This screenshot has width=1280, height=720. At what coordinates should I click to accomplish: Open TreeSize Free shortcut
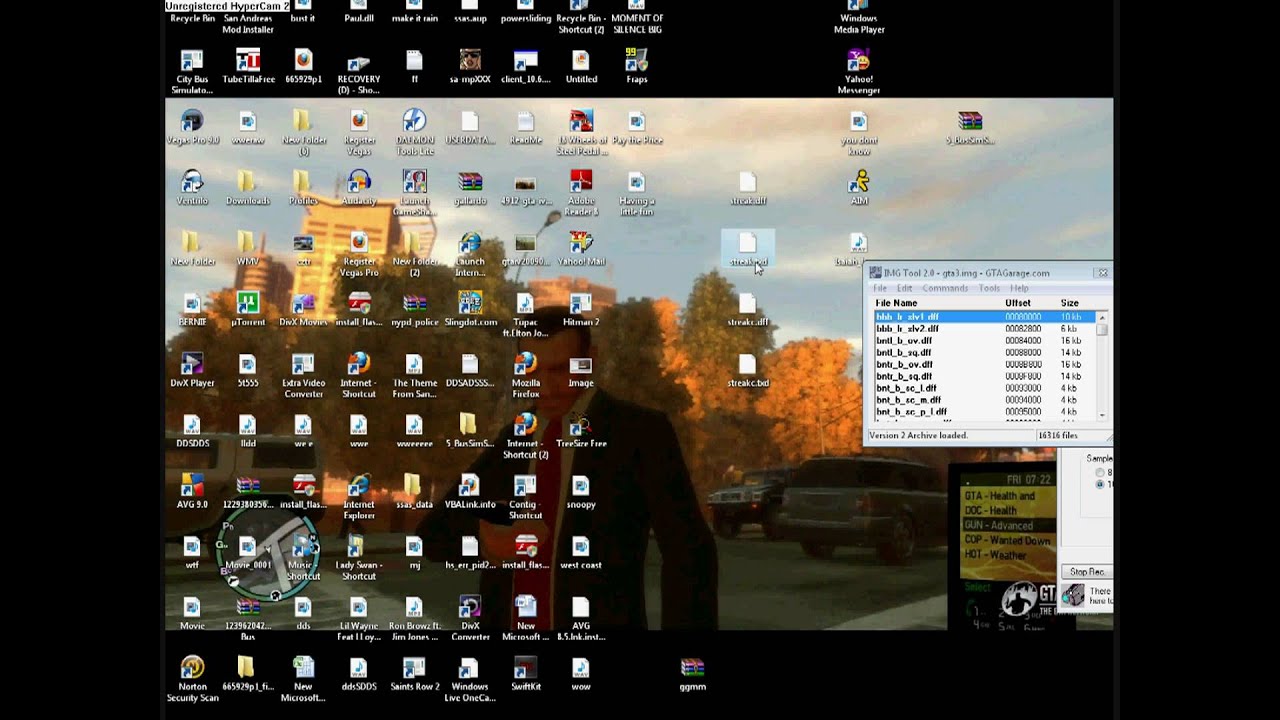[x=581, y=431]
